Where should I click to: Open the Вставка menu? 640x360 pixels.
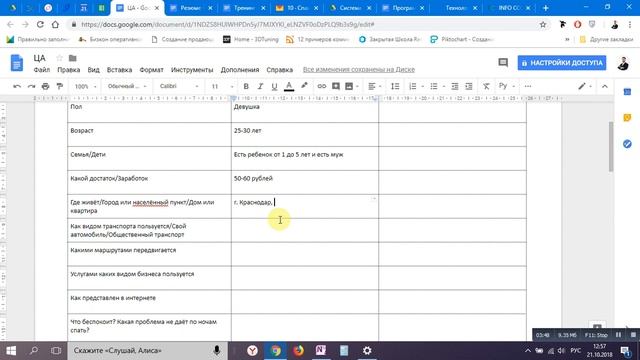pos(119,70)
